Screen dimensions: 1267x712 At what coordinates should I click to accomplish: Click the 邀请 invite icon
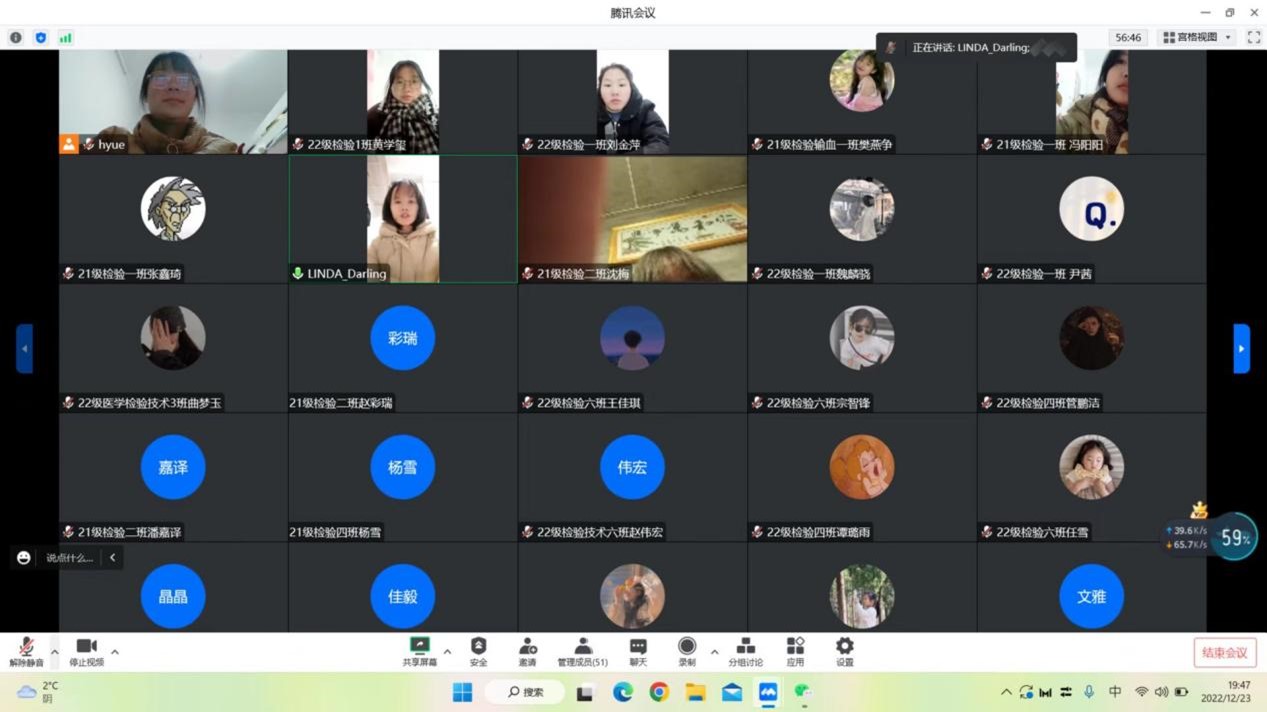pyautogui.click(x=527, y=651)
